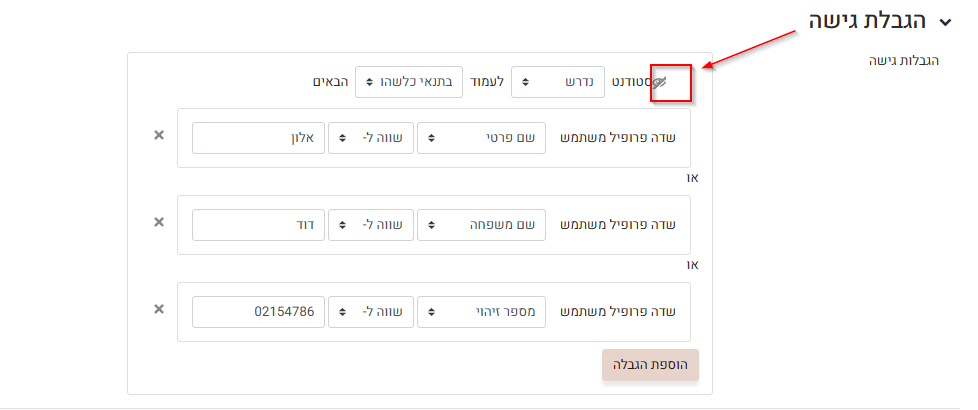Collapse the הגבלת גישה section chevron
The image size is (978, 410).
pos(945,22)
